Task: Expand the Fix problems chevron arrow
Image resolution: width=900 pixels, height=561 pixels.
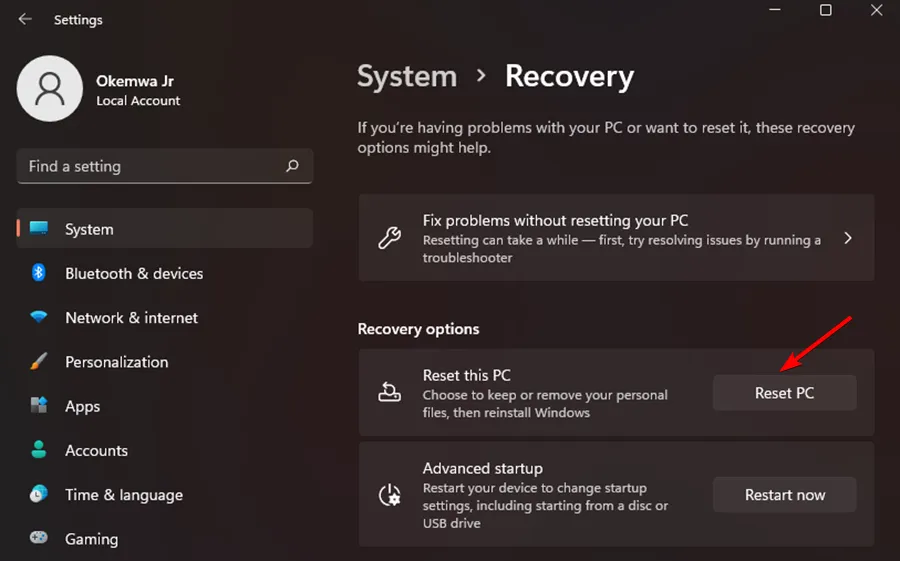Action: click(x=847, y=238)
